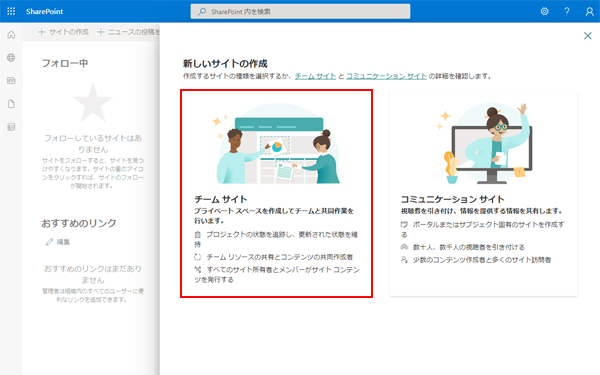The width and height of the screenshot is (600, 375).
Task: Open the app launcher waffle icon
Action: pos(11,11)
